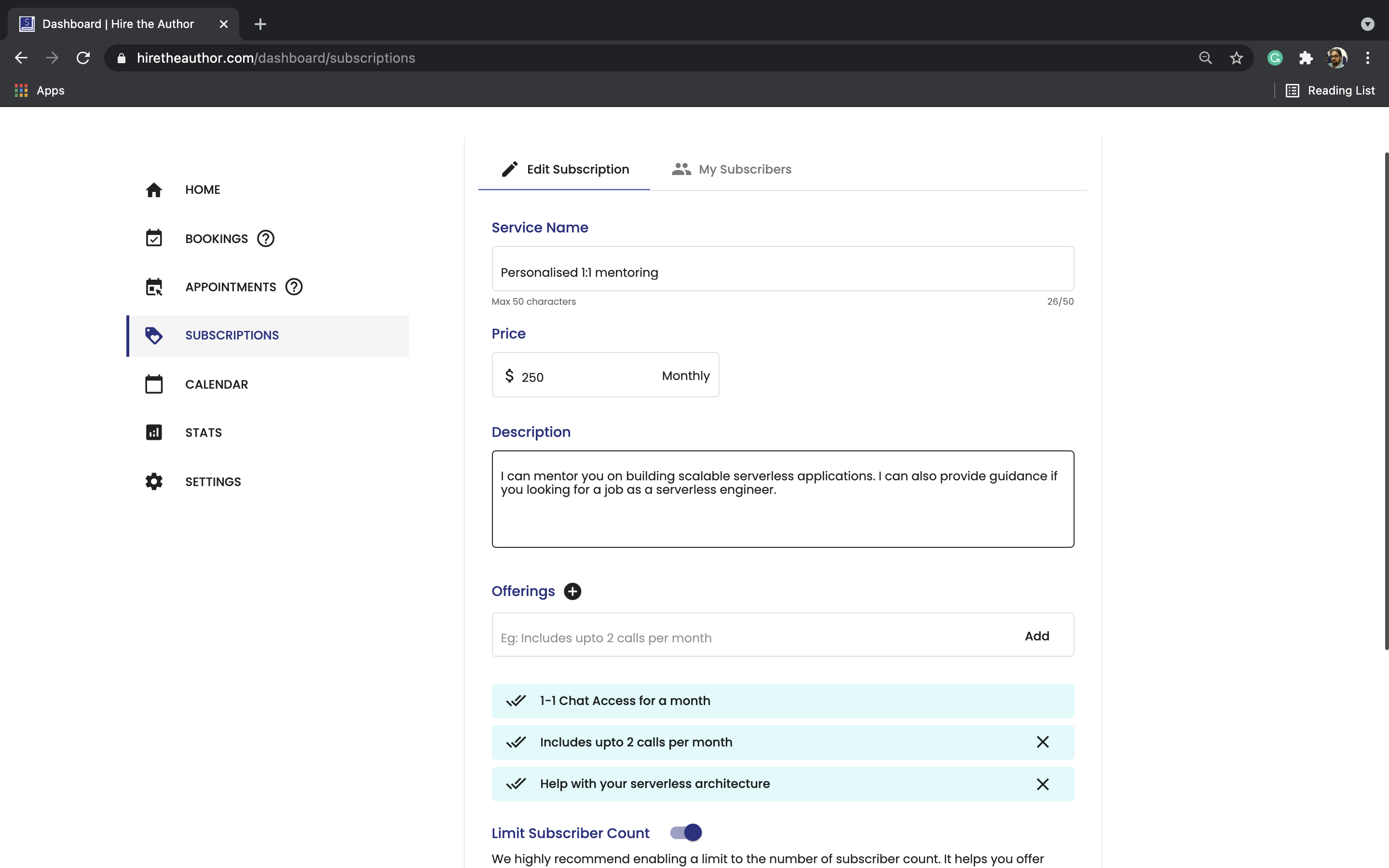Click the Calendar icon in sidebar

(154, 384)
